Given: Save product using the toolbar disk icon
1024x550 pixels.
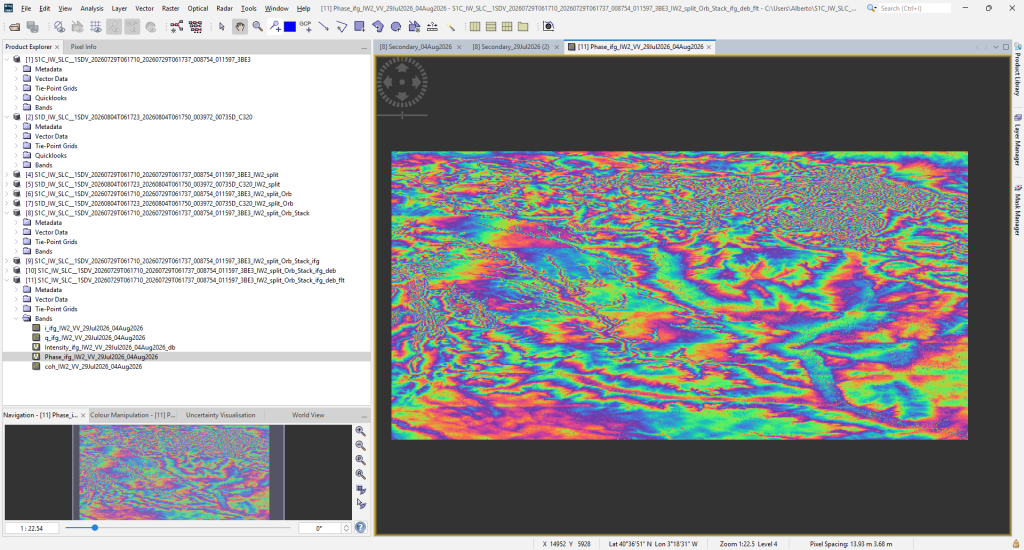Looking at the screenshot, I should tap(33, 27).
